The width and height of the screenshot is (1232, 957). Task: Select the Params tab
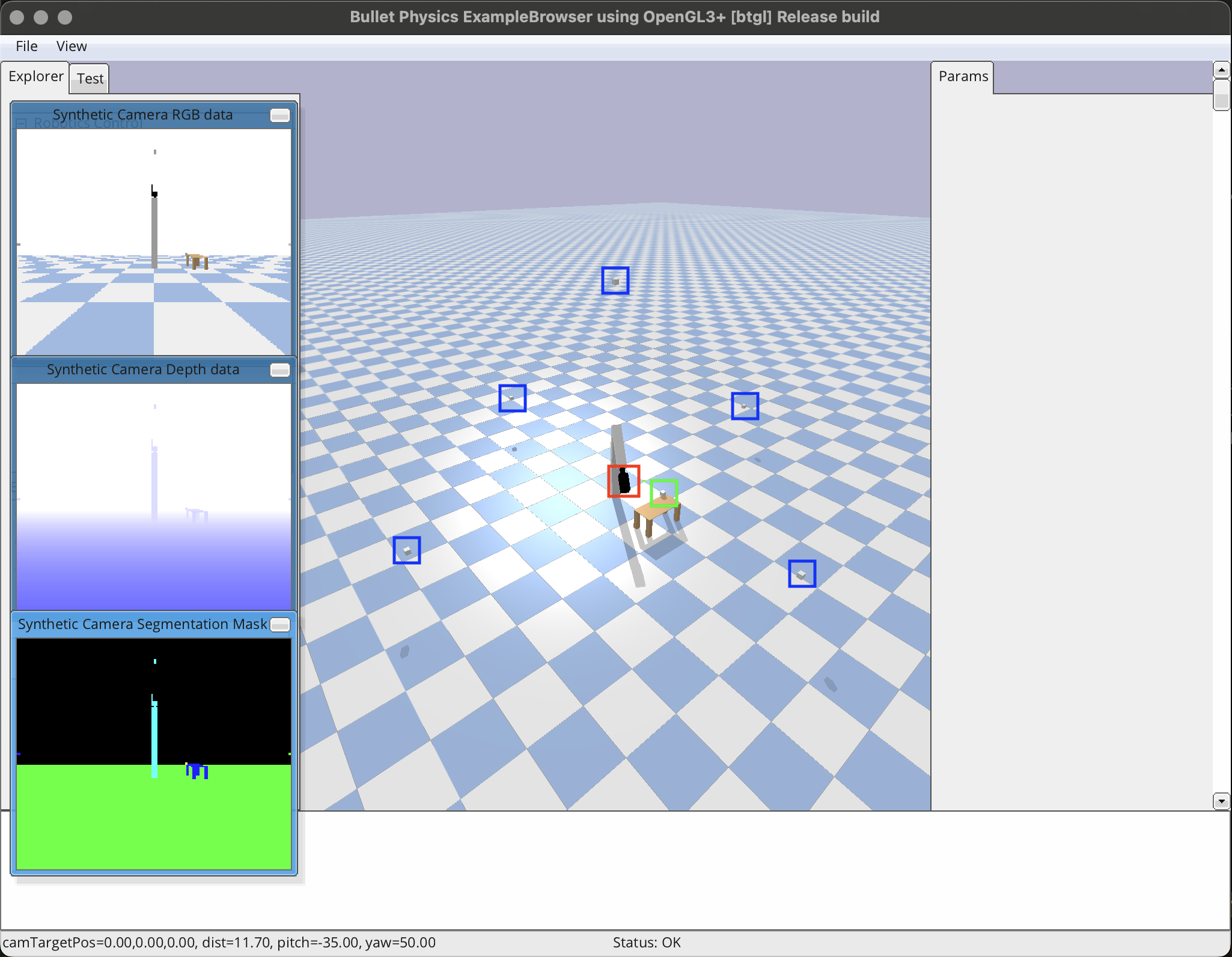click(x=962, y=76)
